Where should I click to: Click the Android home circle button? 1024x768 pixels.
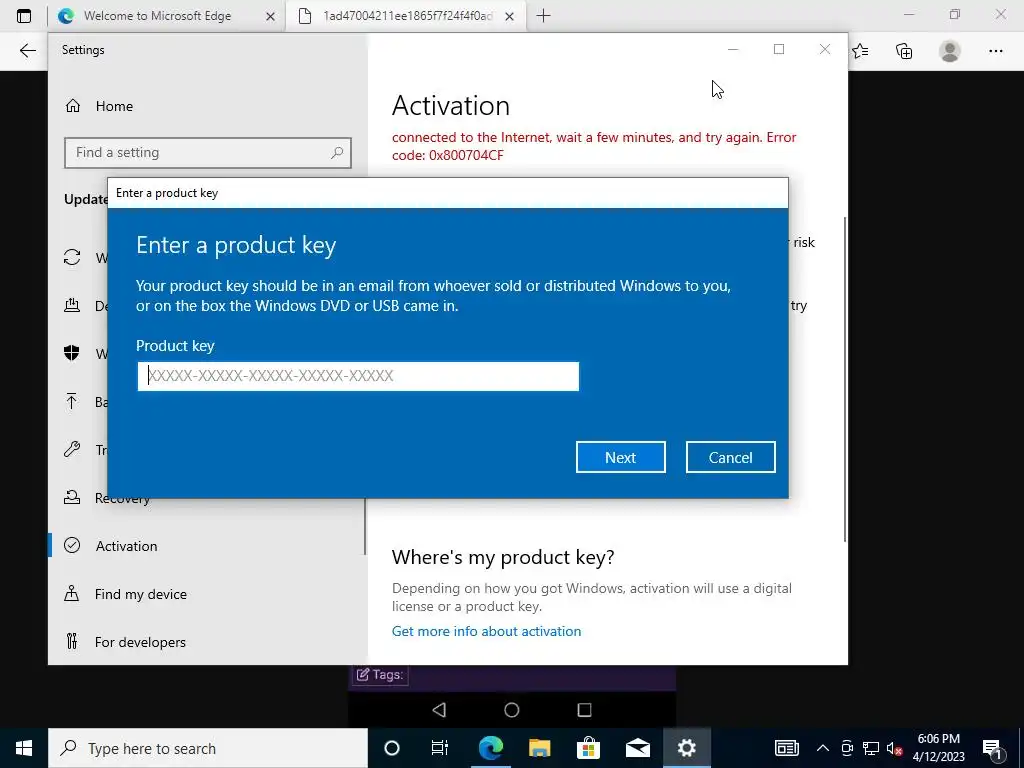point(512,710)
